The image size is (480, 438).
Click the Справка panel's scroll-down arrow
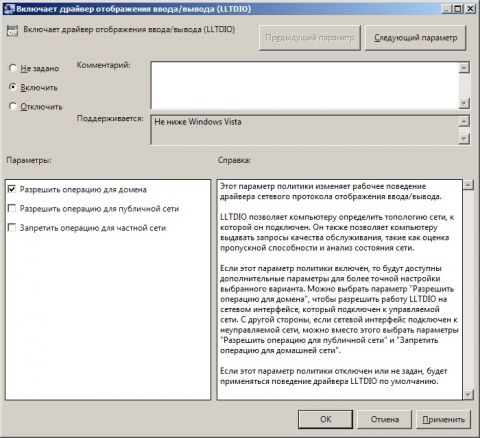(468, 395)
